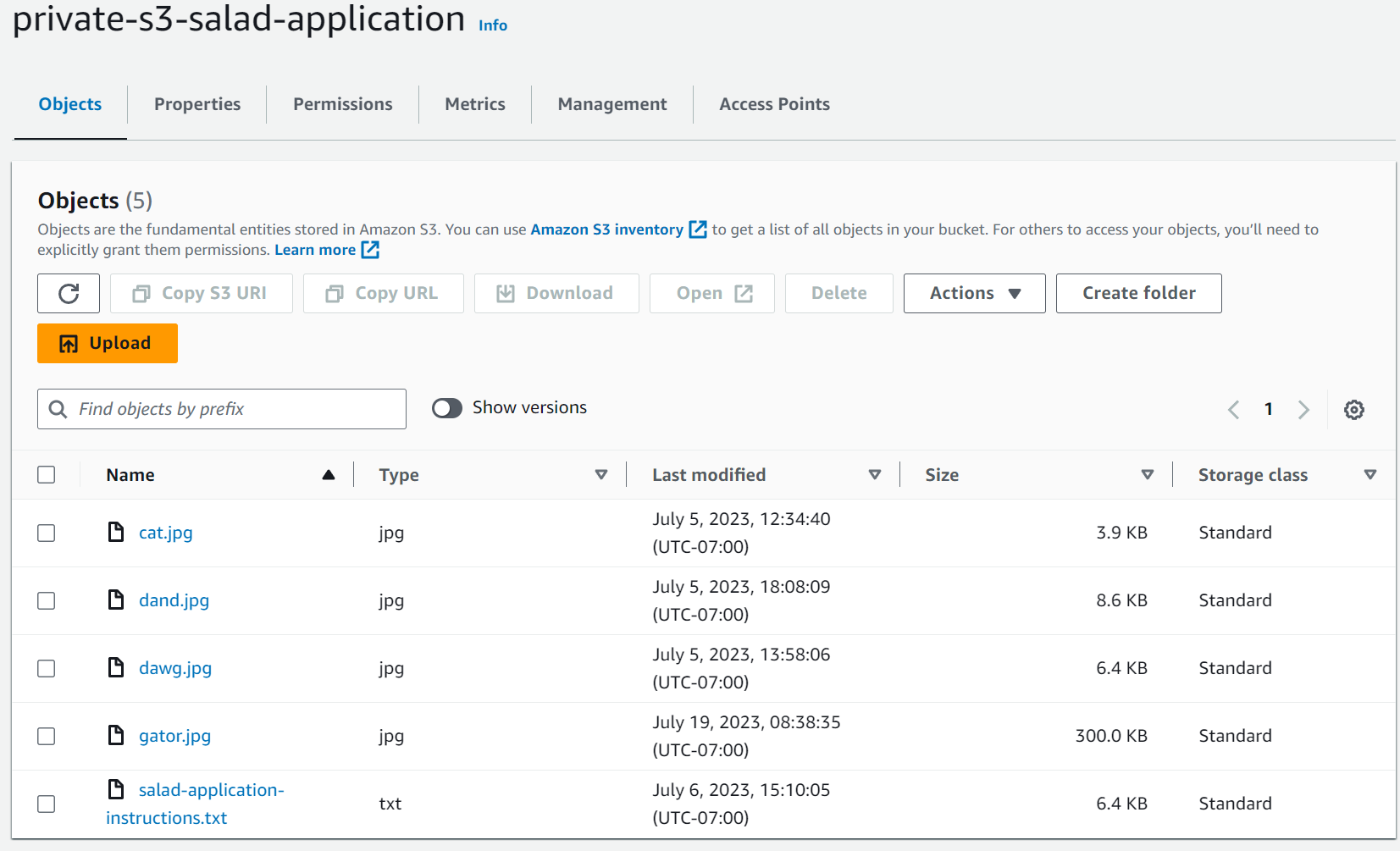Tick the dawg.jpg row checkbox
Screen dimensions: 1400x851
coord(47,668)
